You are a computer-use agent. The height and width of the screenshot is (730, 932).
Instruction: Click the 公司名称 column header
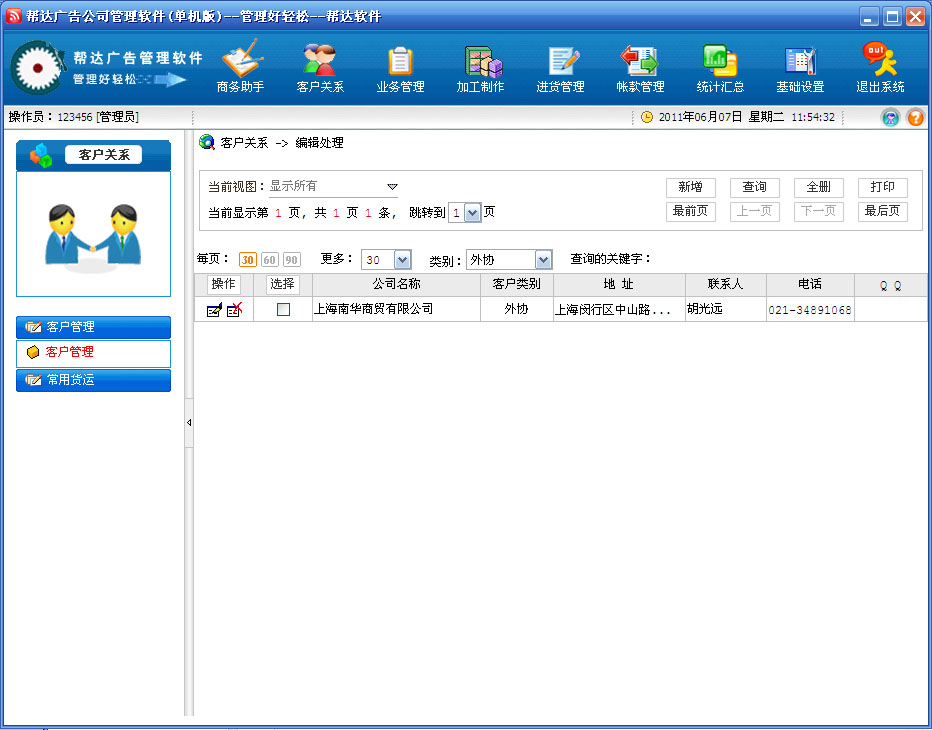point(396,284)
